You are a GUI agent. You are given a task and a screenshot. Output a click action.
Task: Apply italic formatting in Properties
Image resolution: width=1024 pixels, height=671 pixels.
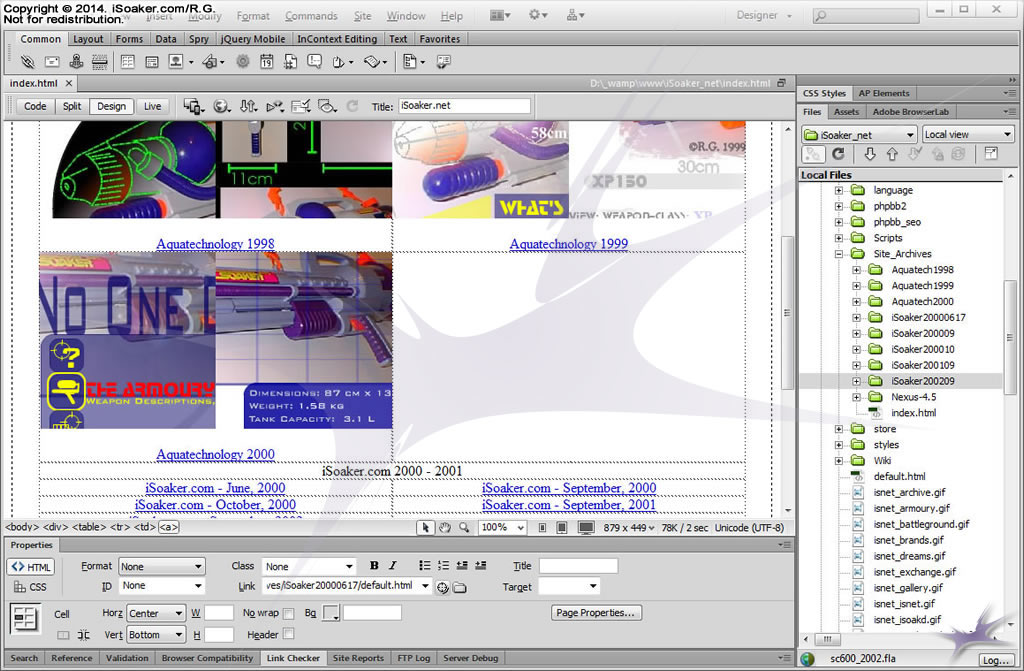(392, 566)
